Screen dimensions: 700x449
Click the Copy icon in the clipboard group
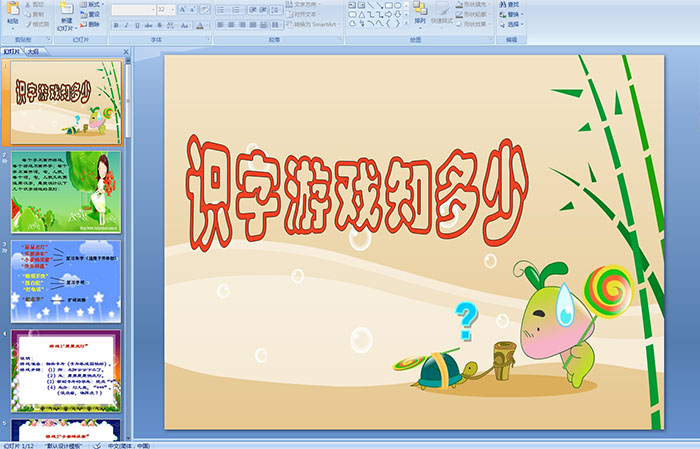click(28, 14)
